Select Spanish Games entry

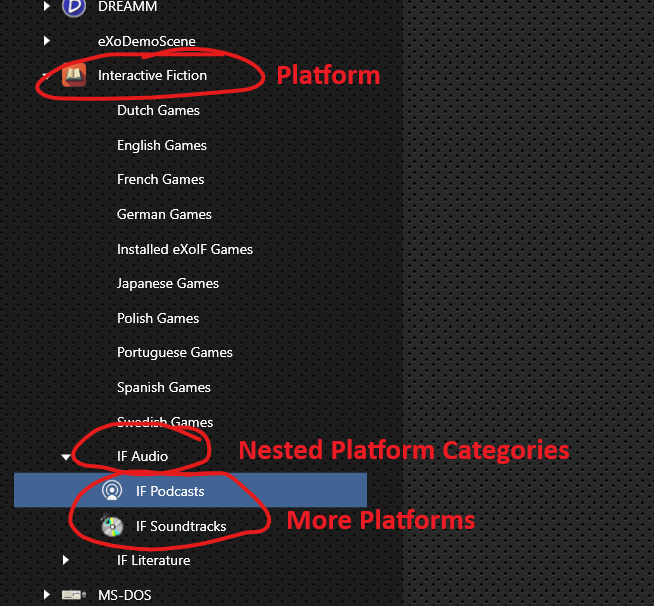point(163,387)
